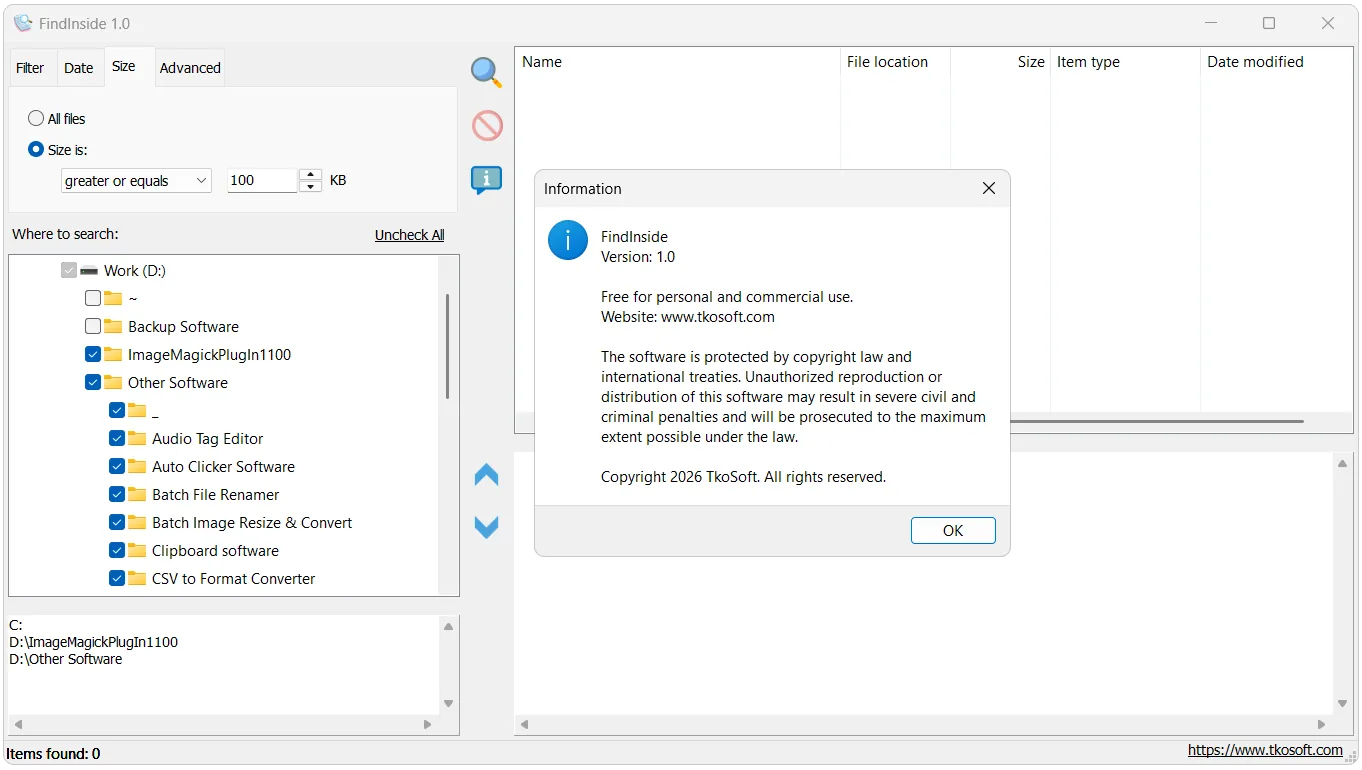
Task: Click the blue info icon in Information dialog
Action: [567, 240]
